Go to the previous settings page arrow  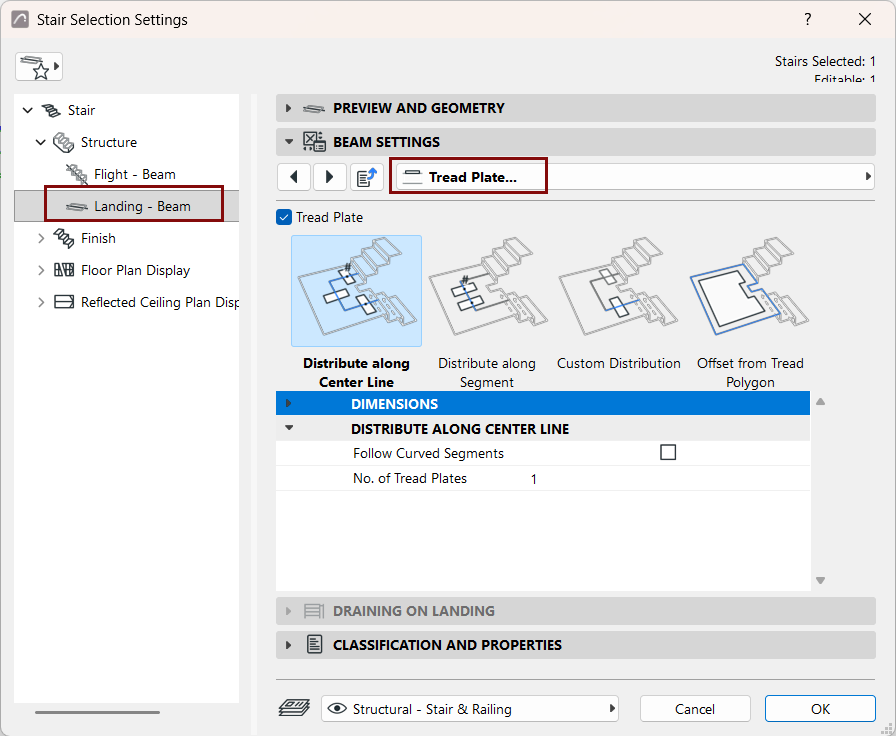294,177
